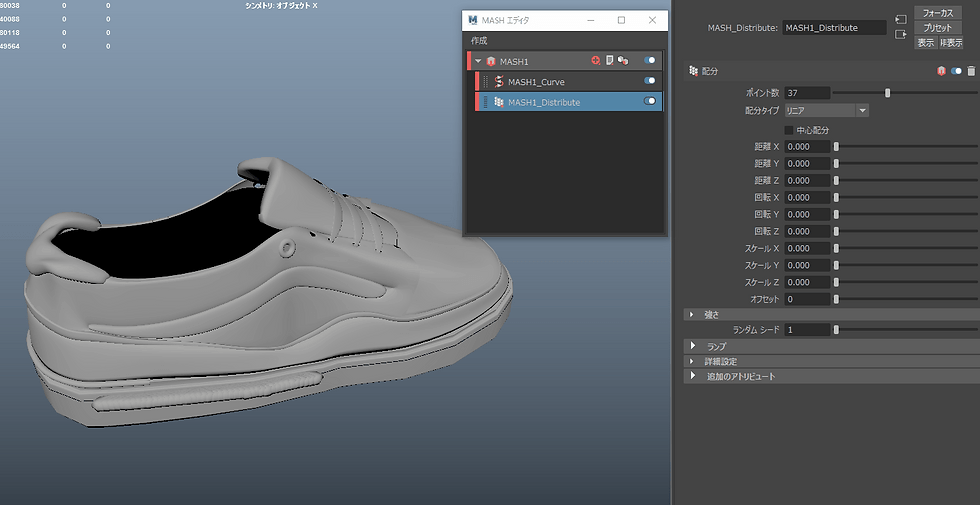Expand the 強さ section
The image size is (980, 505).
691,315
